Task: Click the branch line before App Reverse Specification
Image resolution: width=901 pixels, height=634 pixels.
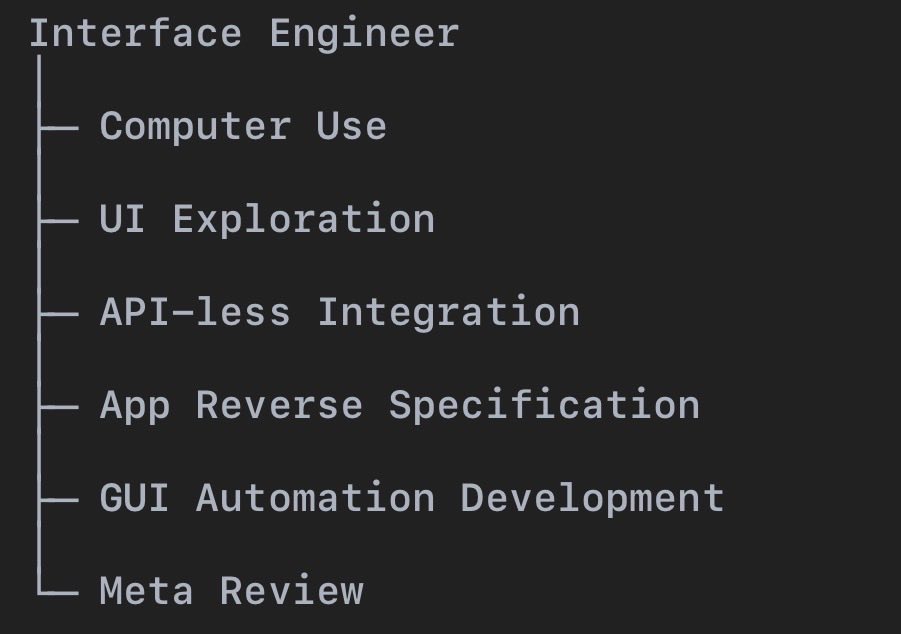Action: click(57, 407)
